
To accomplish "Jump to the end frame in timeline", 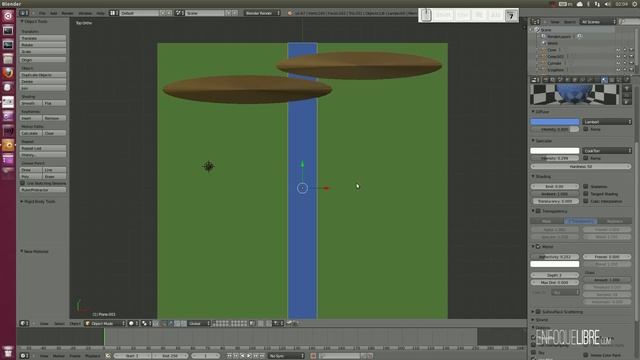I will (262, 356).
